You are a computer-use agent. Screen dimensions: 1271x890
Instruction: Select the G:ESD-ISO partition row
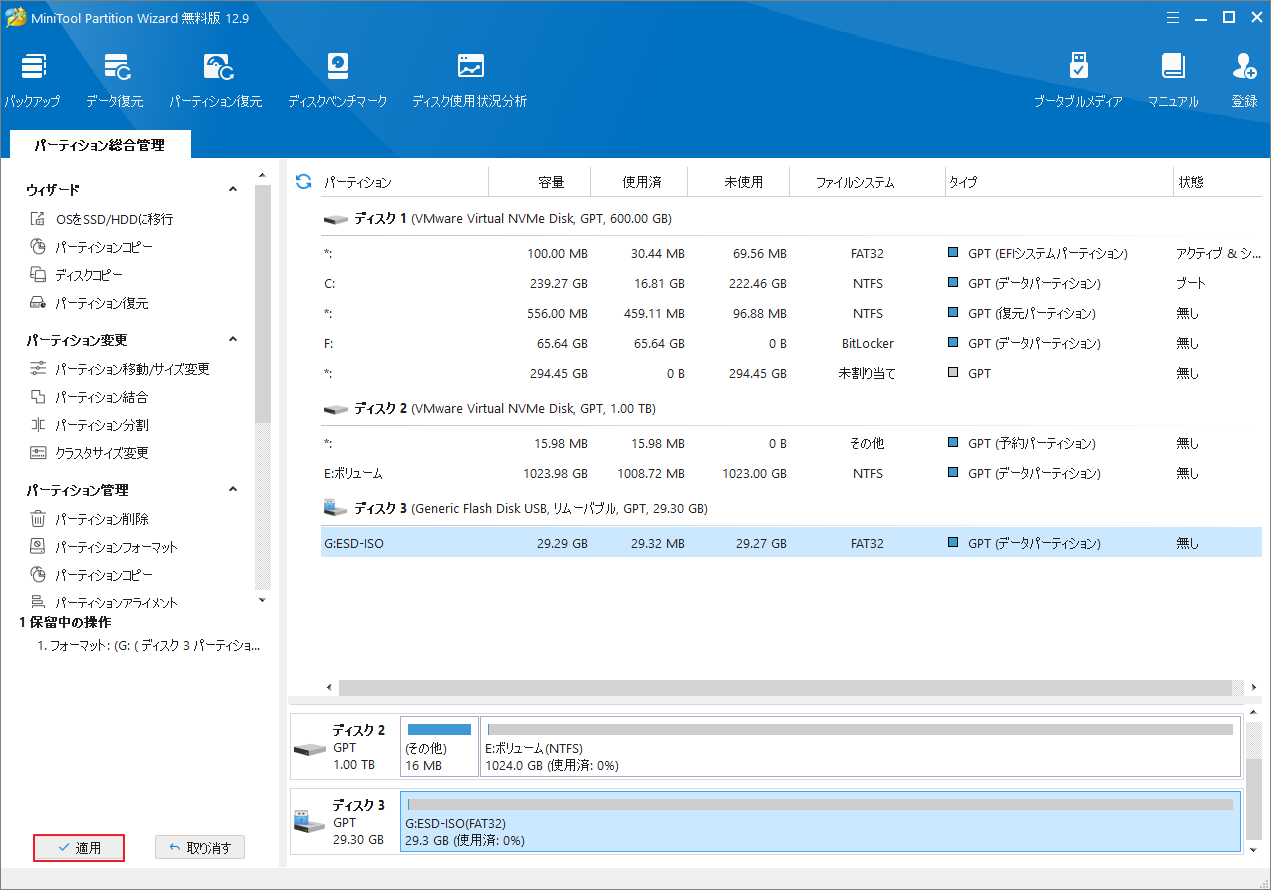(791, 543)
